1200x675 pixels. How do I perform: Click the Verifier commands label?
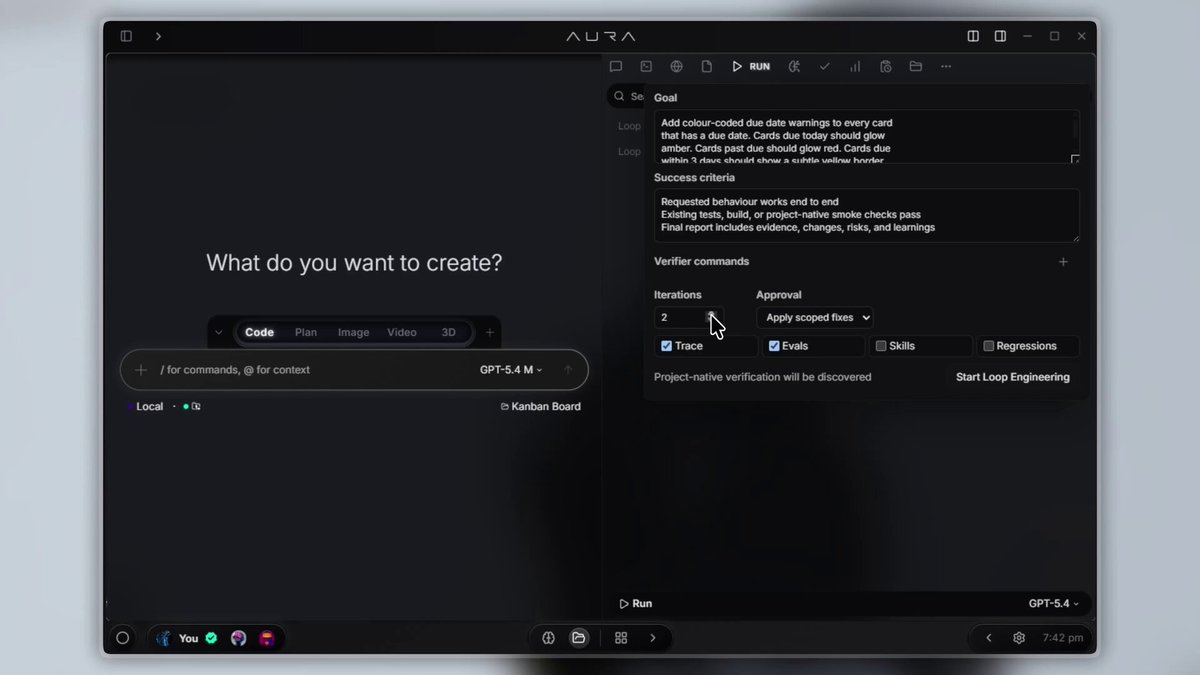click(x=701, y=261)
